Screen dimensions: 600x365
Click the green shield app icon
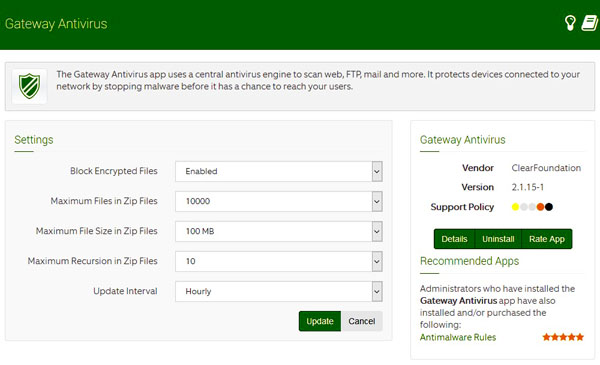[x=29, y=86]
